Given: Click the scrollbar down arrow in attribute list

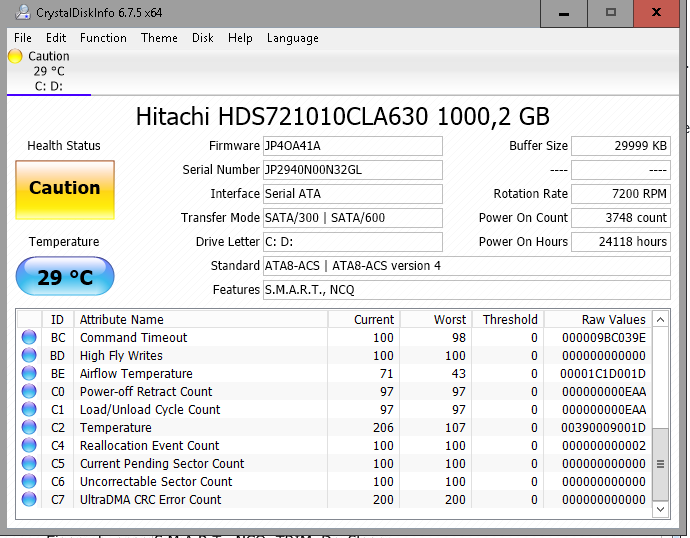Looking at the screenshot, I should click(660, 509).
